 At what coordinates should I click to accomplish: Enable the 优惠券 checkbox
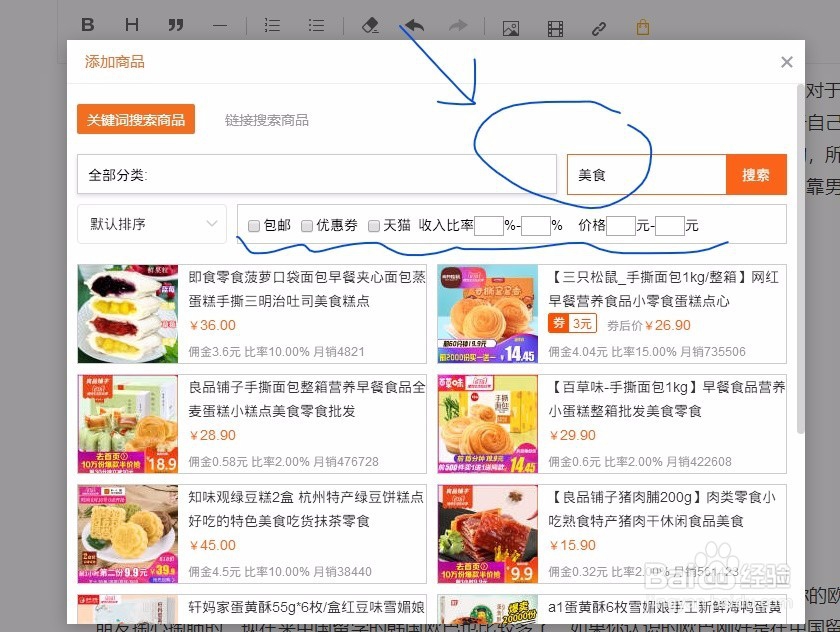[x=307, y=226]
